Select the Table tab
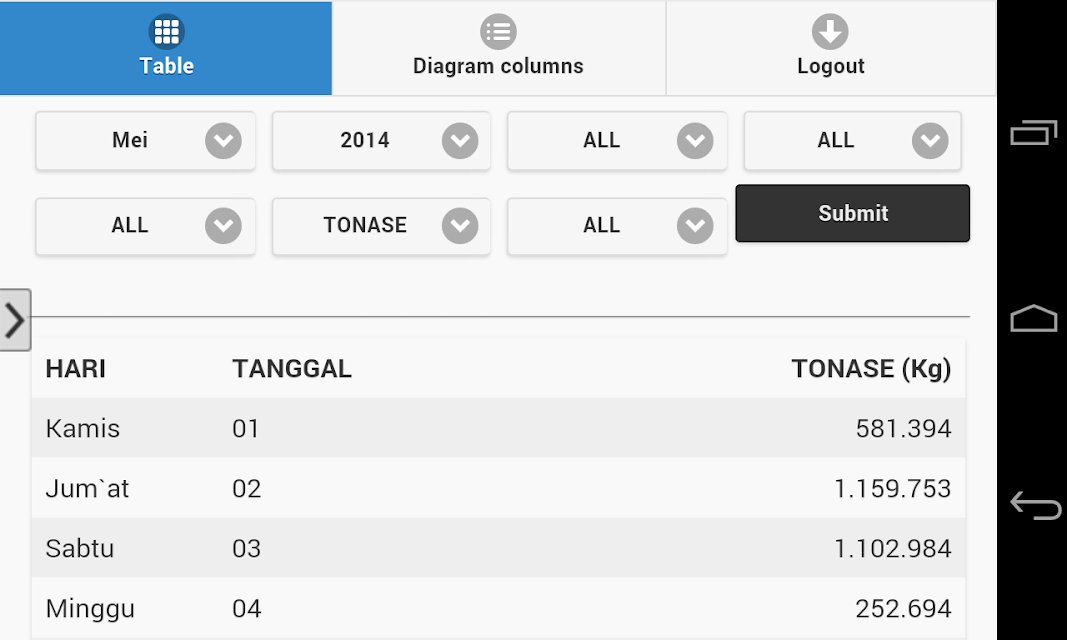The width and height of the screenshot is (1067, 640). click(x=166, y=48)
